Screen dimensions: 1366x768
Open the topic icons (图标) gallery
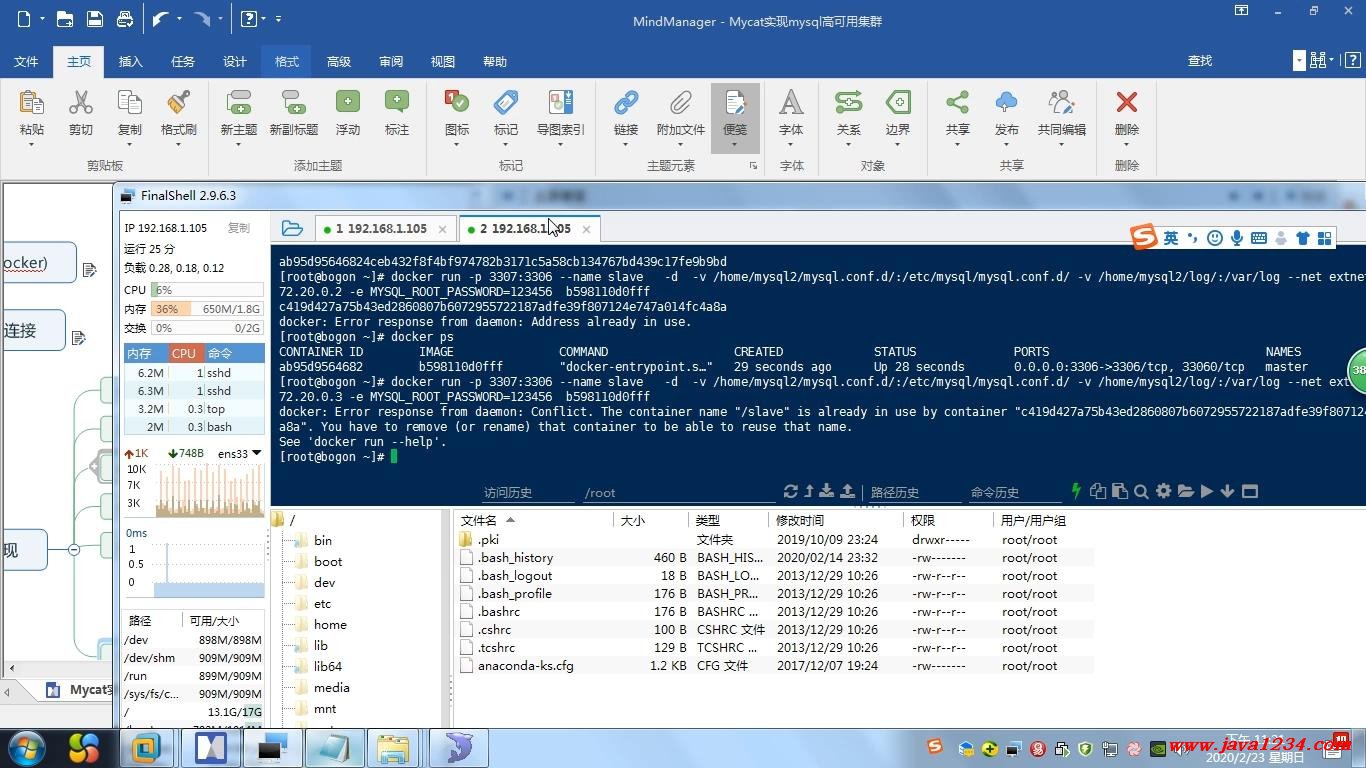(456, 103)
